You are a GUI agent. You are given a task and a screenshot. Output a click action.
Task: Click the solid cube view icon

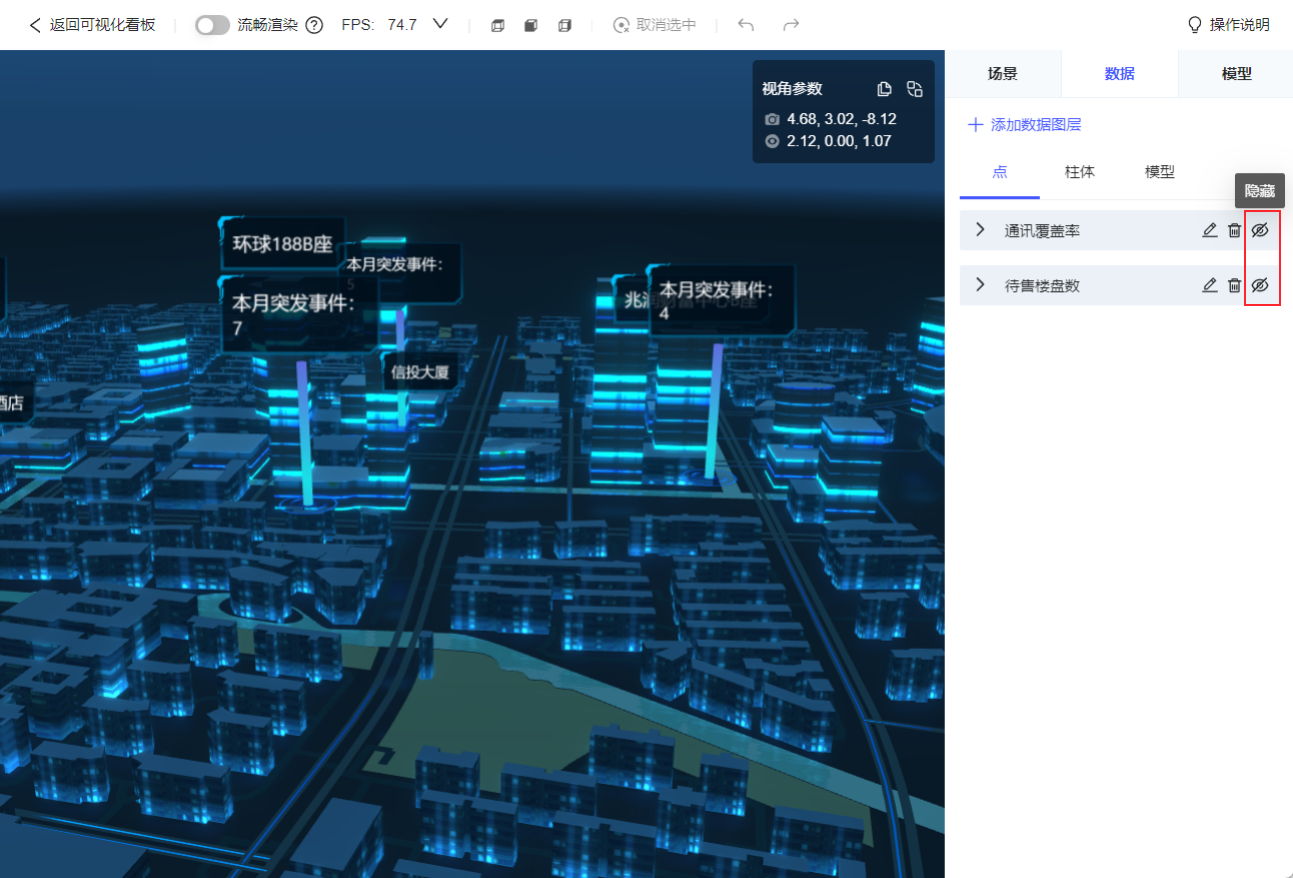tap(531, 25)
